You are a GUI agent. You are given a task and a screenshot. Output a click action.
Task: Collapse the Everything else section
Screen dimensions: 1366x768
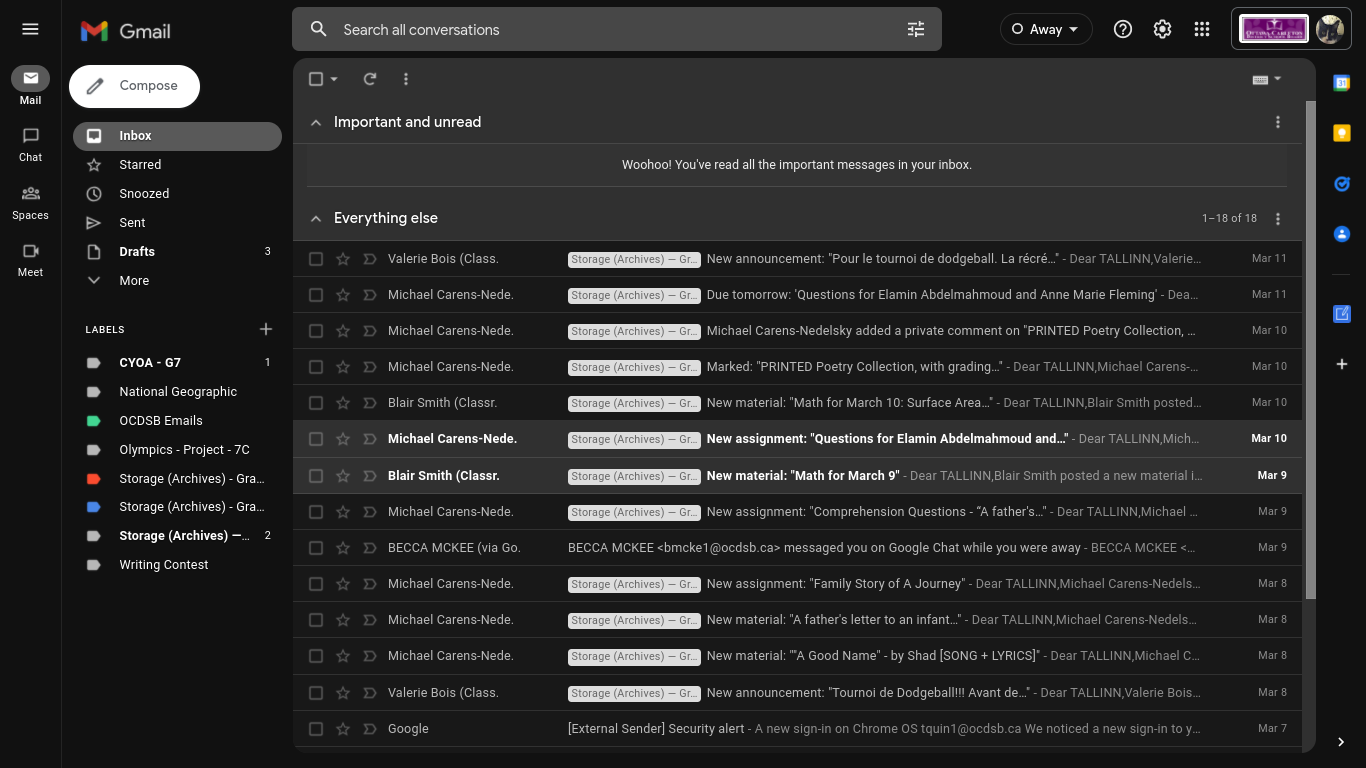click(316, 218)
